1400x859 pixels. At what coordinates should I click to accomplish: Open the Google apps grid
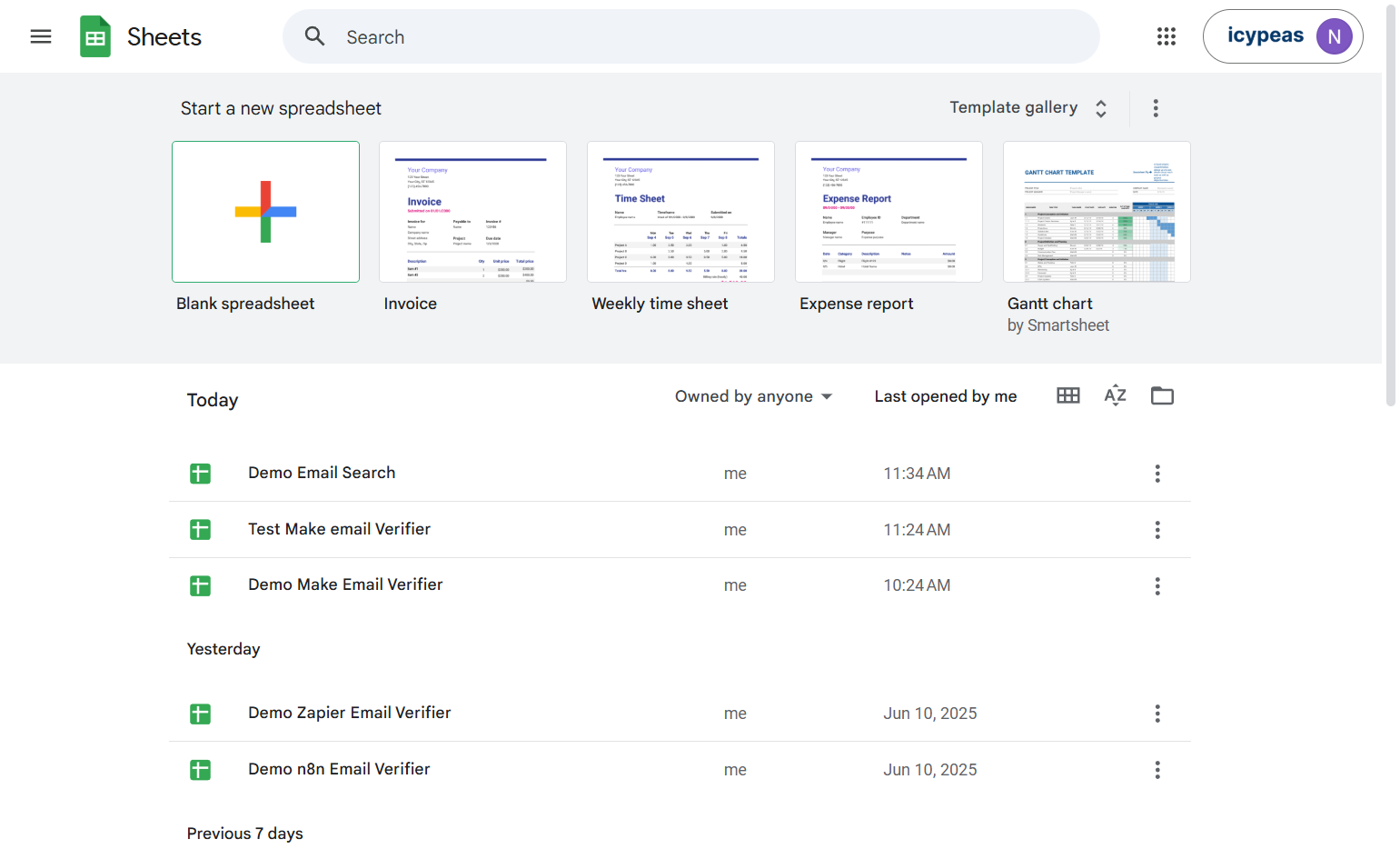coord(1167,36)
